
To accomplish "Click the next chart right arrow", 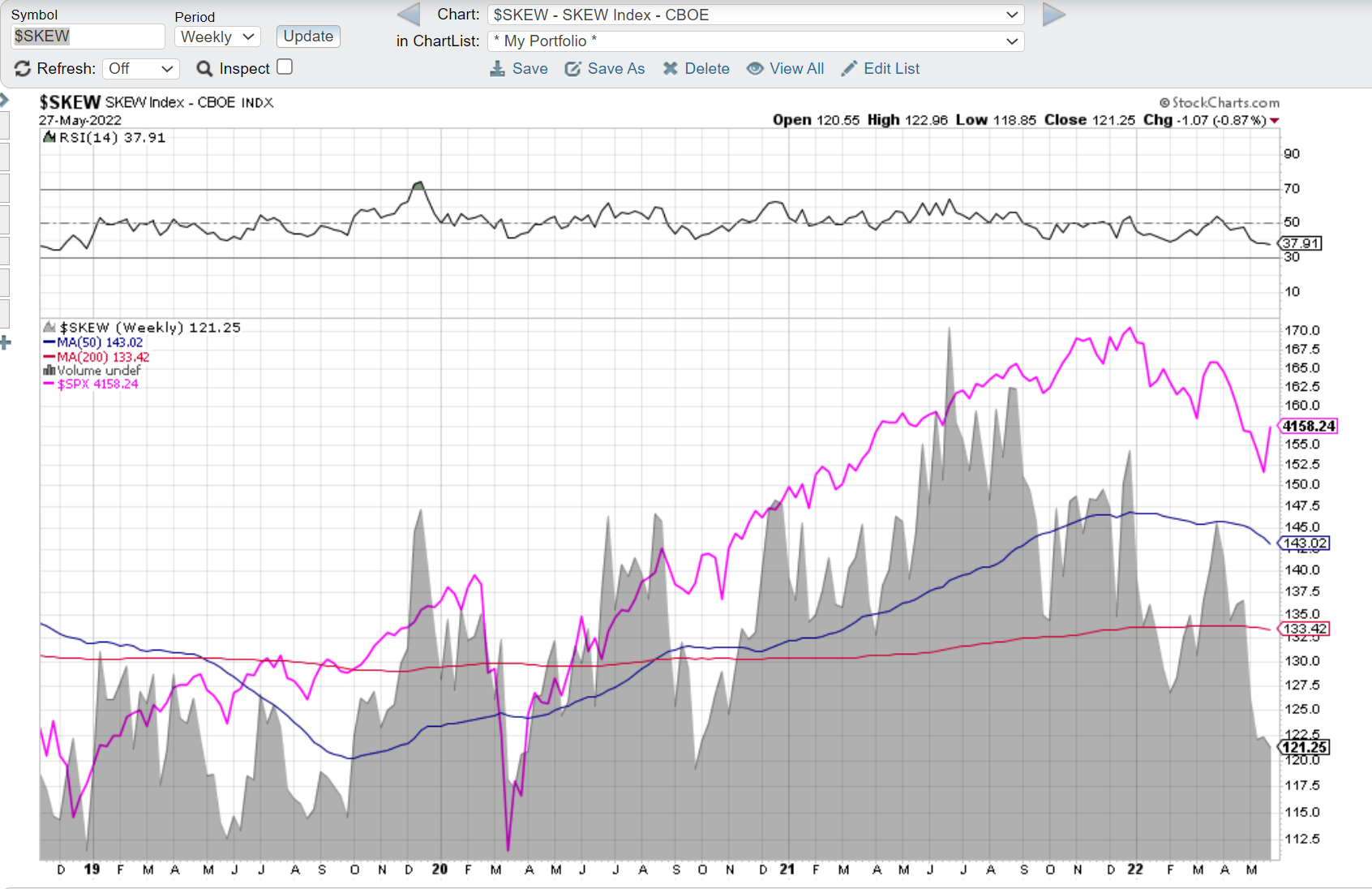I will (x=1053, y=15).
